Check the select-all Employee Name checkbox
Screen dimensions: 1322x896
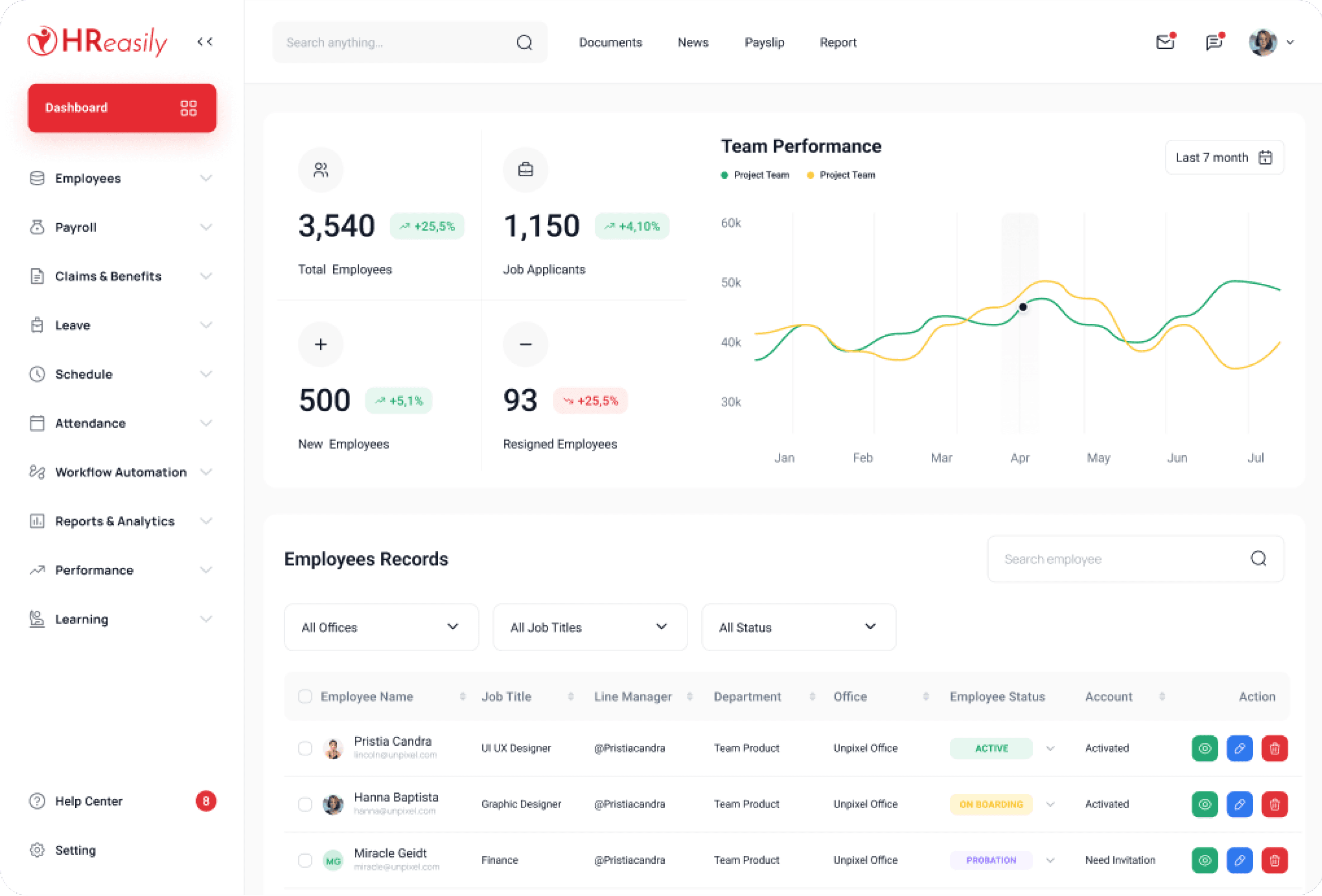(x=305, y=696)
